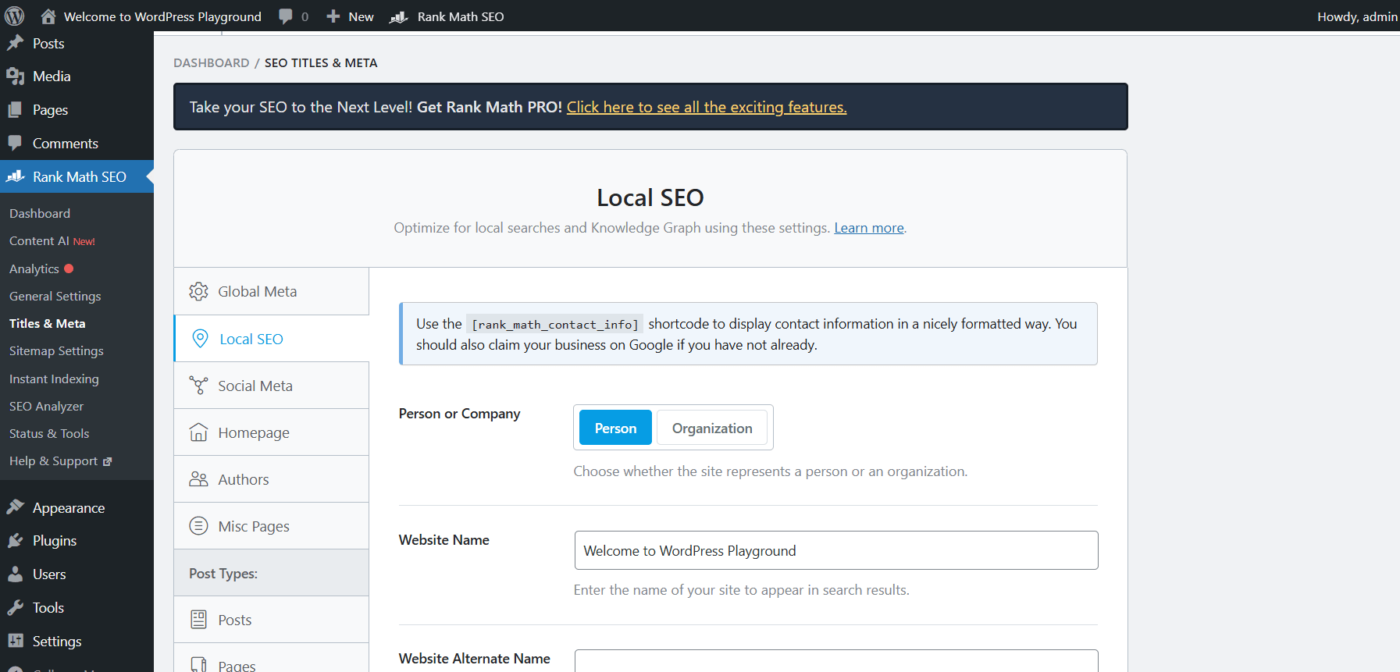Click the Local SEO map pin icon
1400x672 pixels.
coord(200,339)
